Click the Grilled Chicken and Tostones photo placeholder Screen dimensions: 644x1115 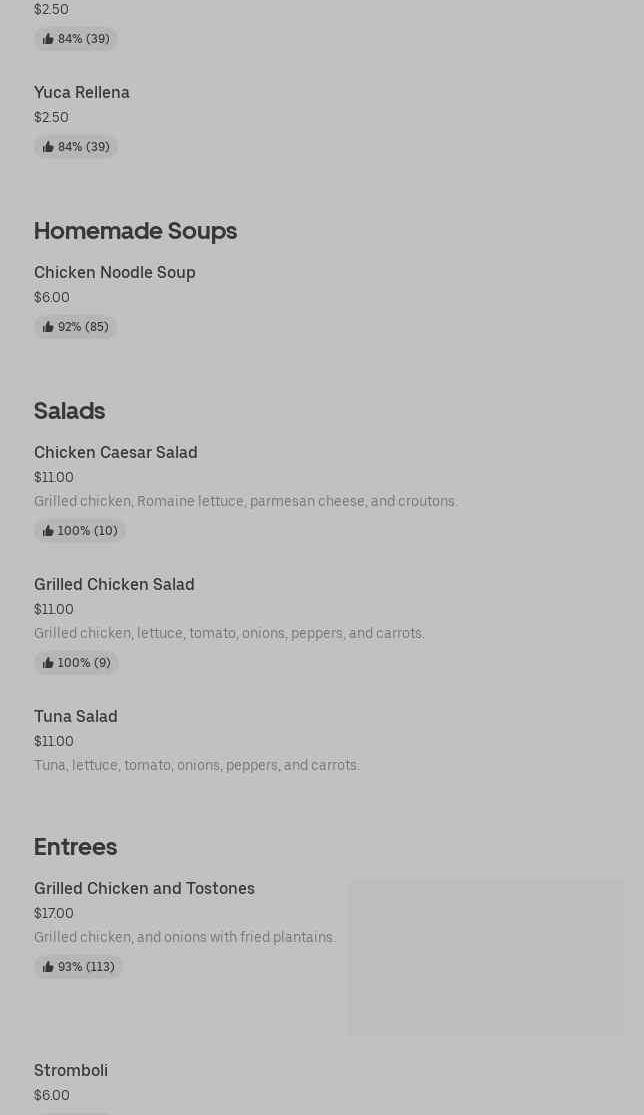coord(486,957)
